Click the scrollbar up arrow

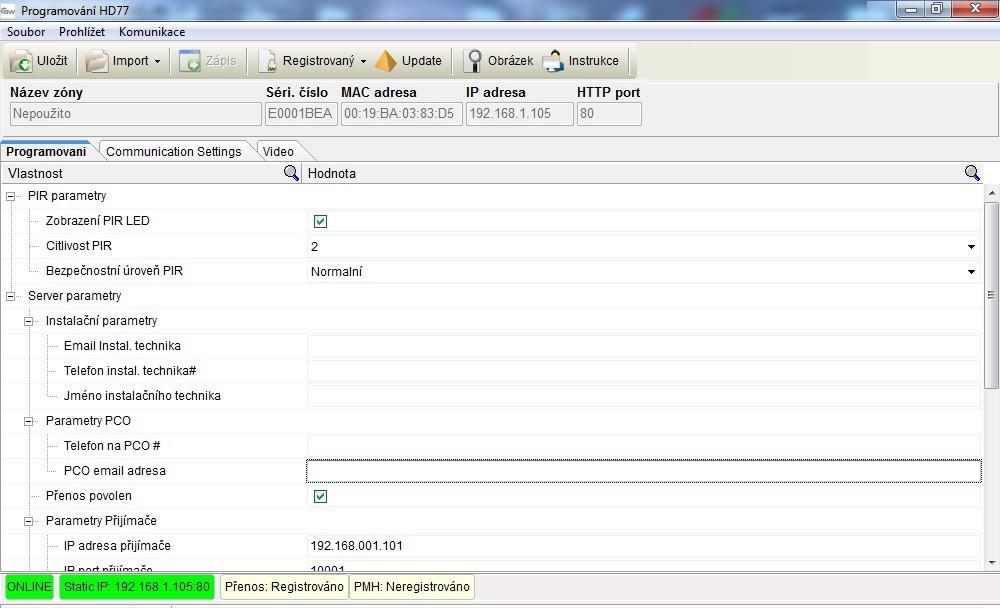[991, 192]
